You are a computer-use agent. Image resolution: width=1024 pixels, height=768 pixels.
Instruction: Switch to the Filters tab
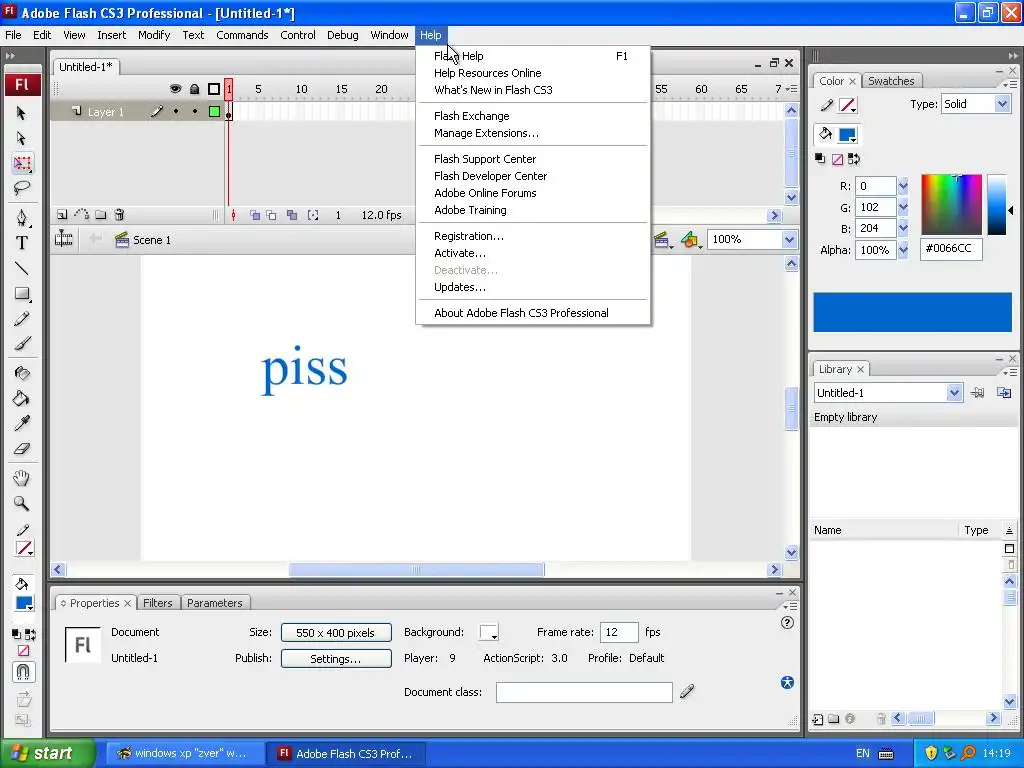[x=157, y=603]
